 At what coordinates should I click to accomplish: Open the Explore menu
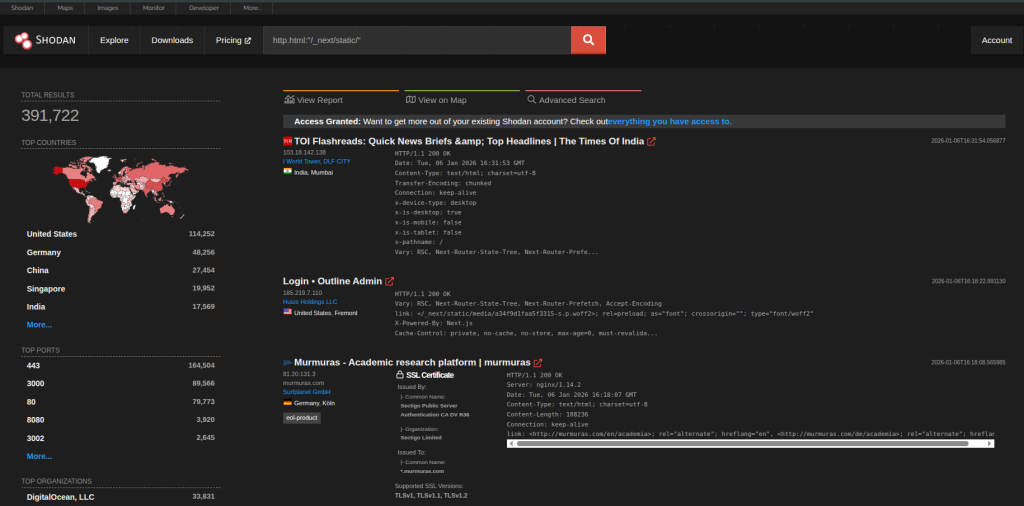point(114,40)
